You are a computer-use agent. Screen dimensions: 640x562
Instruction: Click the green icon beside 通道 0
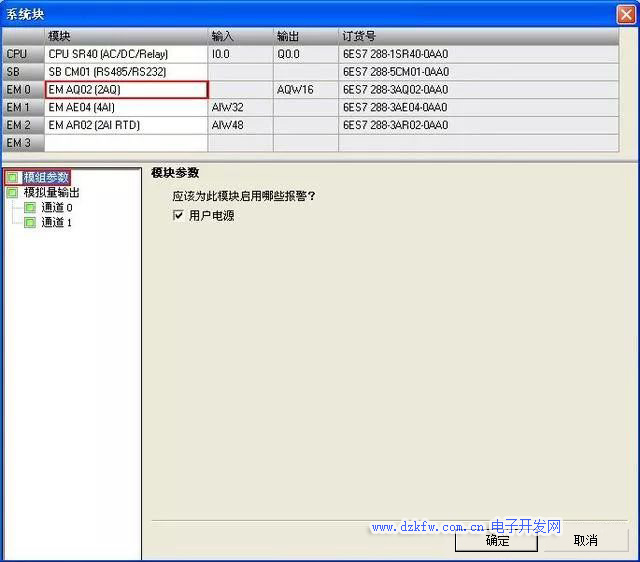point(30,207)
